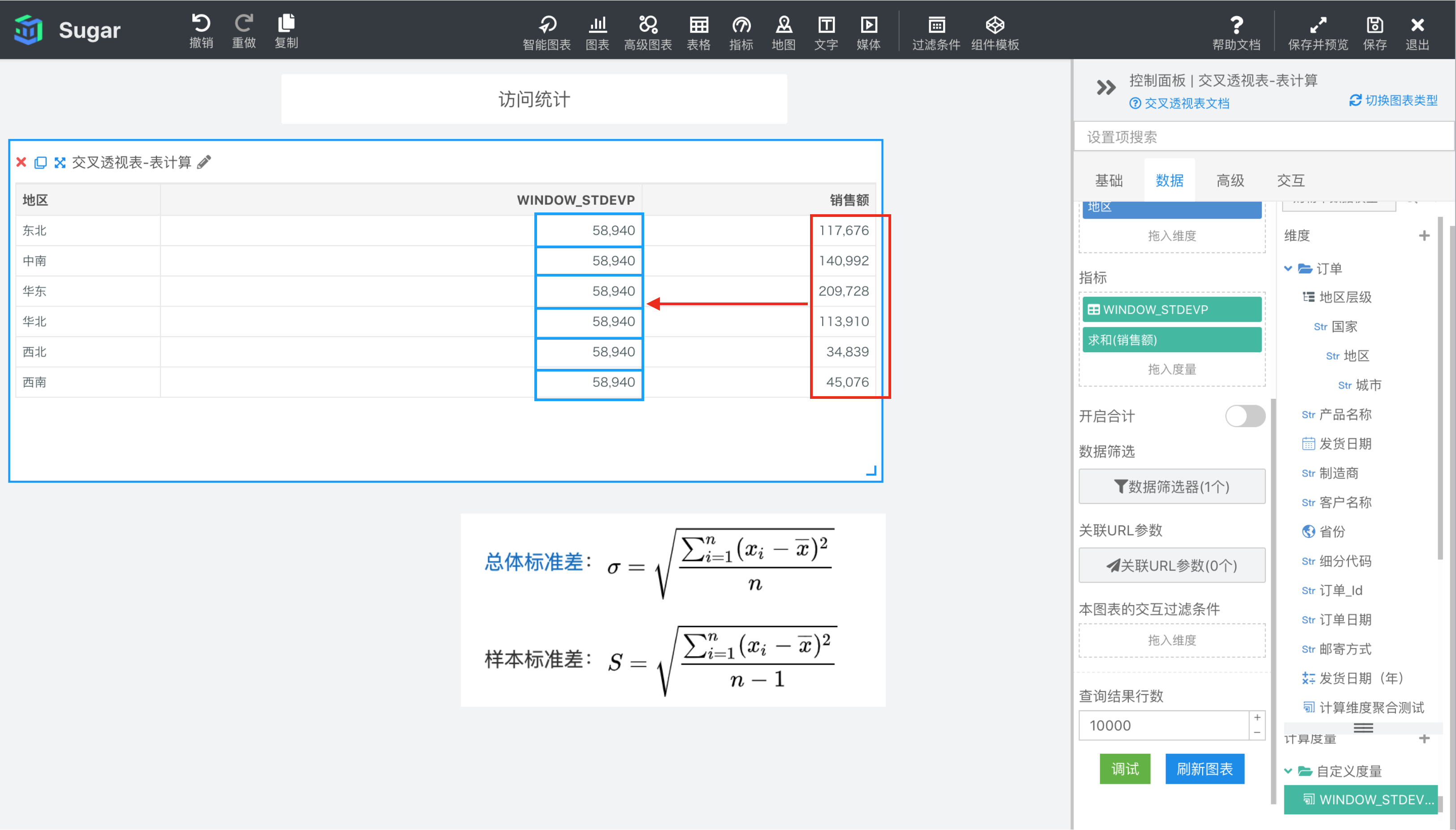Collapse the control panel double-arrow
Screen dimensions: 1456x830
click(x=1105, y=88)
